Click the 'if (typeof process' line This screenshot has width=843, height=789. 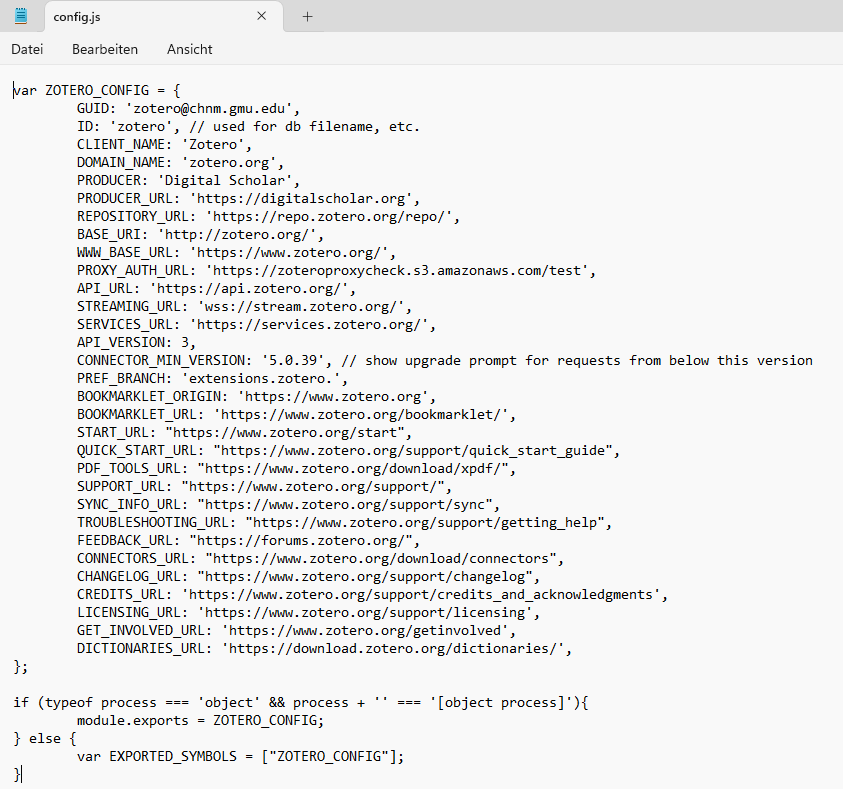coord(301,703)
